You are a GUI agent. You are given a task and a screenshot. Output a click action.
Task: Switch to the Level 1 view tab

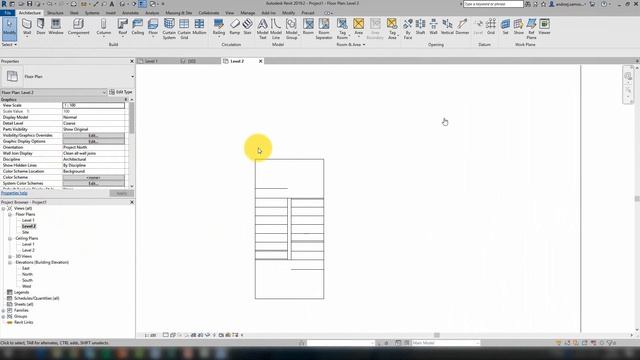151,61
